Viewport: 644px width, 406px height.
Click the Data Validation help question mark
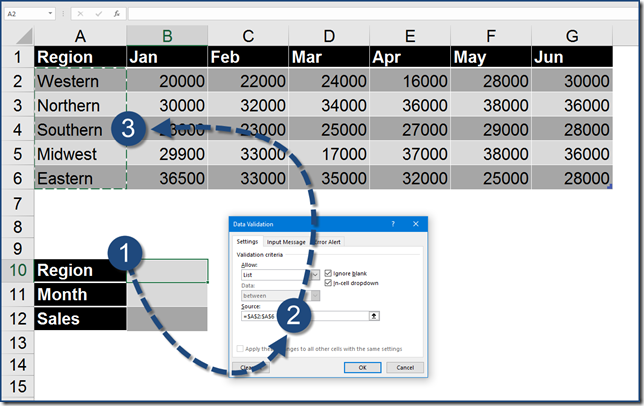pos(392,225)
